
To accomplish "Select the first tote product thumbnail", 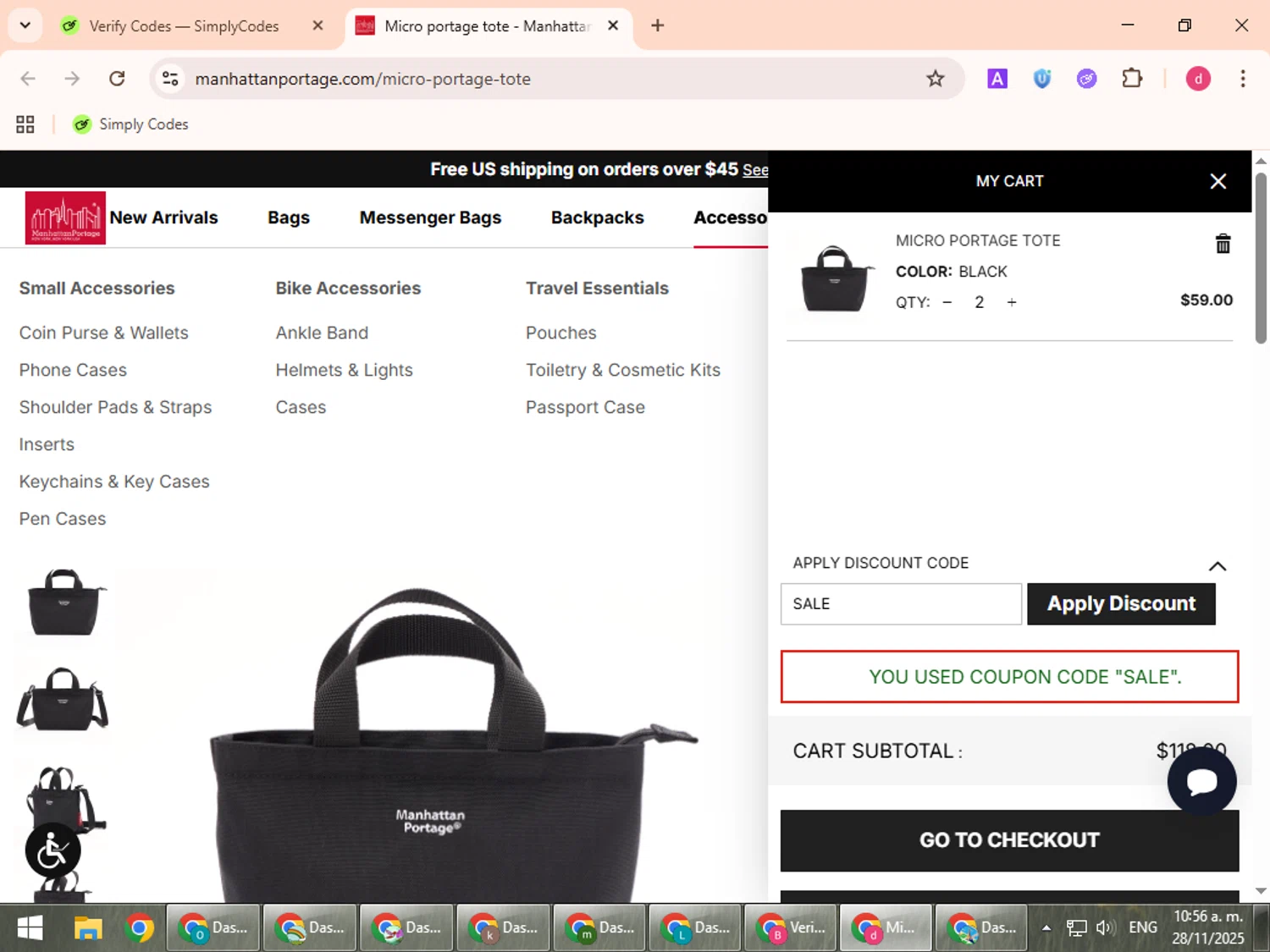I will click(x=64, y=602).
